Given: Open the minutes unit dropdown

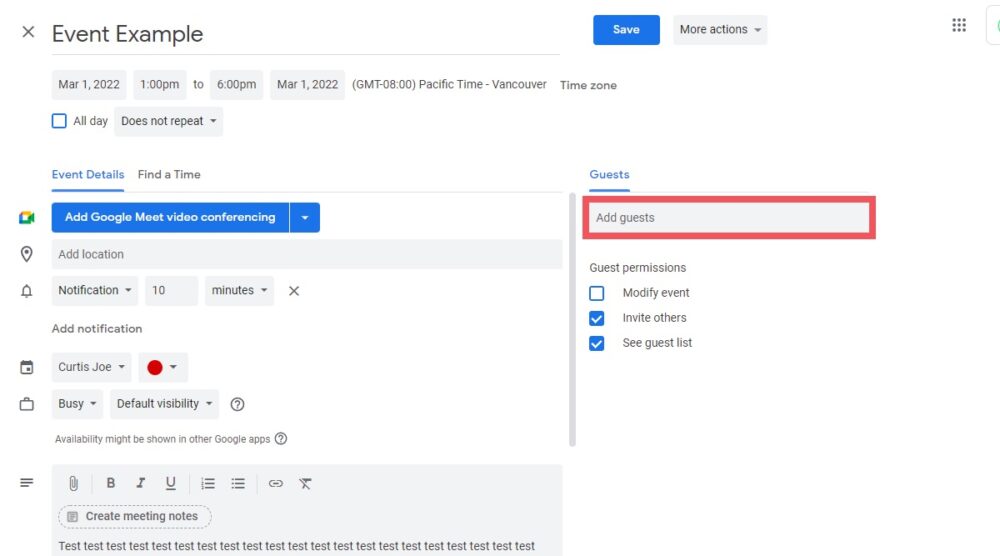Looking at the screenshot, I should click(x=239, y=291).
